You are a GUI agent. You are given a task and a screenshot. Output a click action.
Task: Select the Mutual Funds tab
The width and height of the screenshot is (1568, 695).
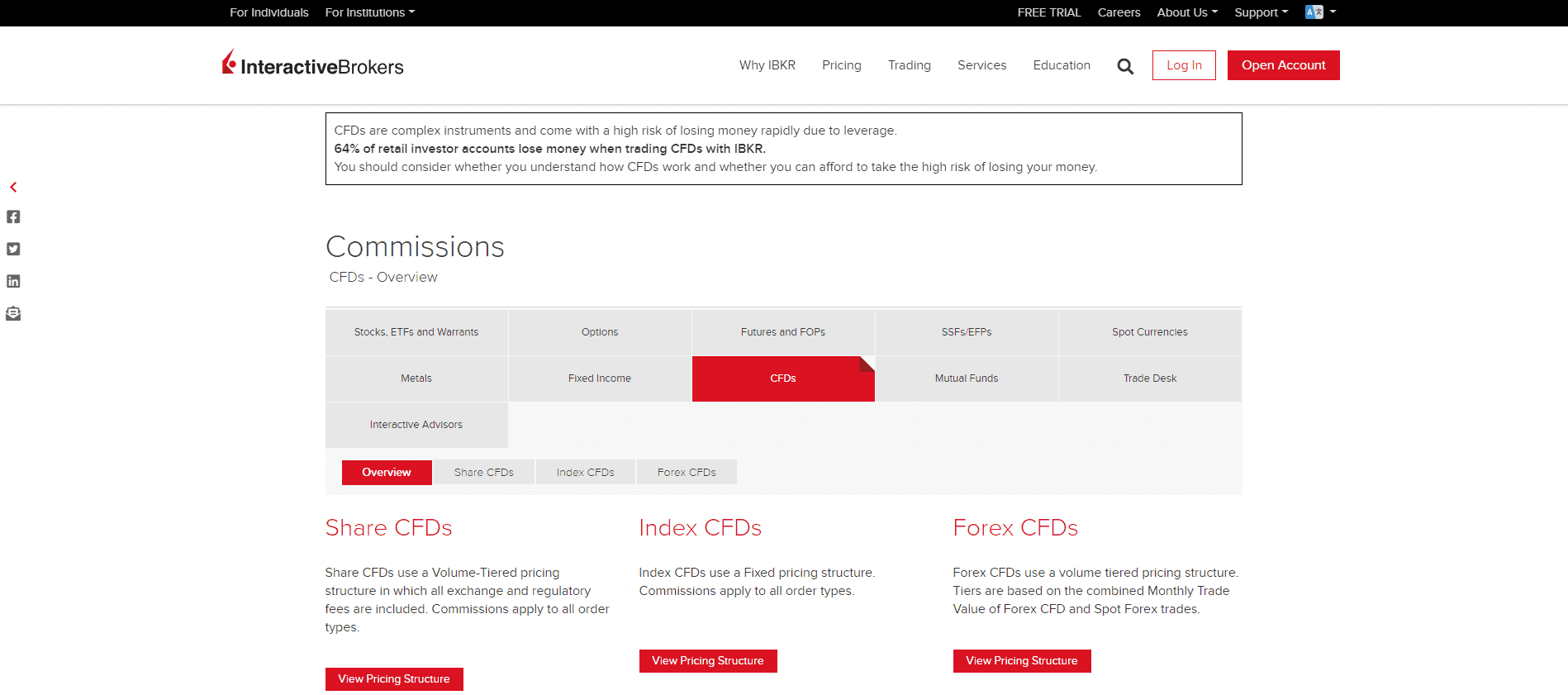pyautogui.click(x=967, y=378)
